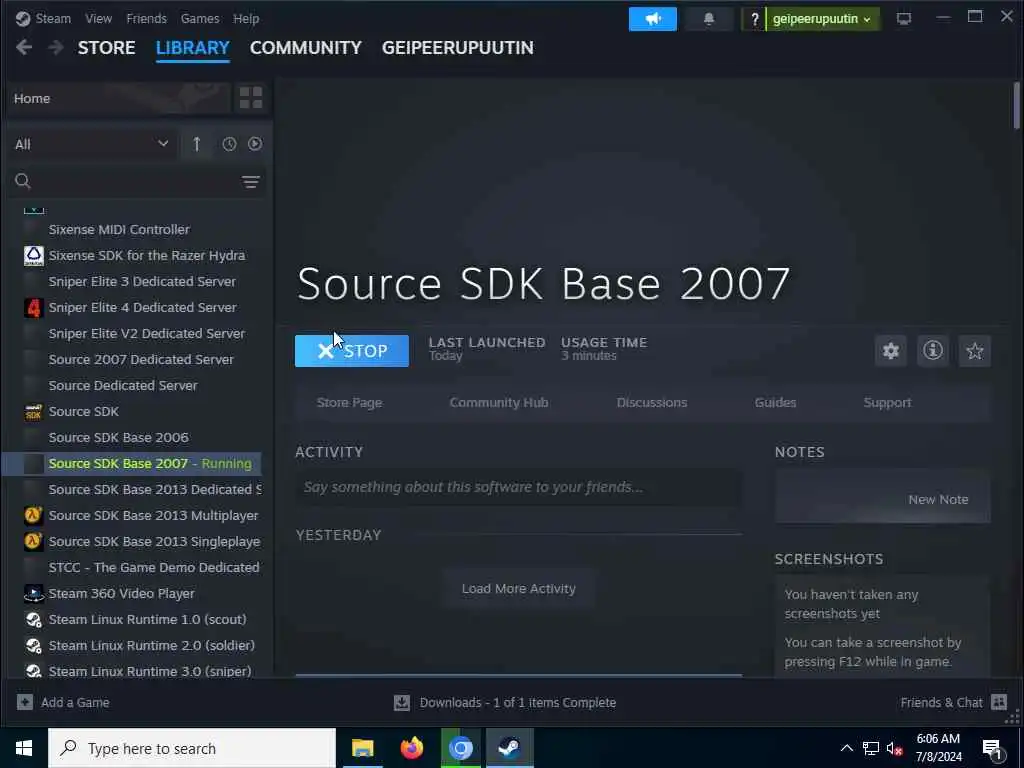Click the Source SDK list icon
This screenshot has width=1024, height=768.
pos(33,411)
